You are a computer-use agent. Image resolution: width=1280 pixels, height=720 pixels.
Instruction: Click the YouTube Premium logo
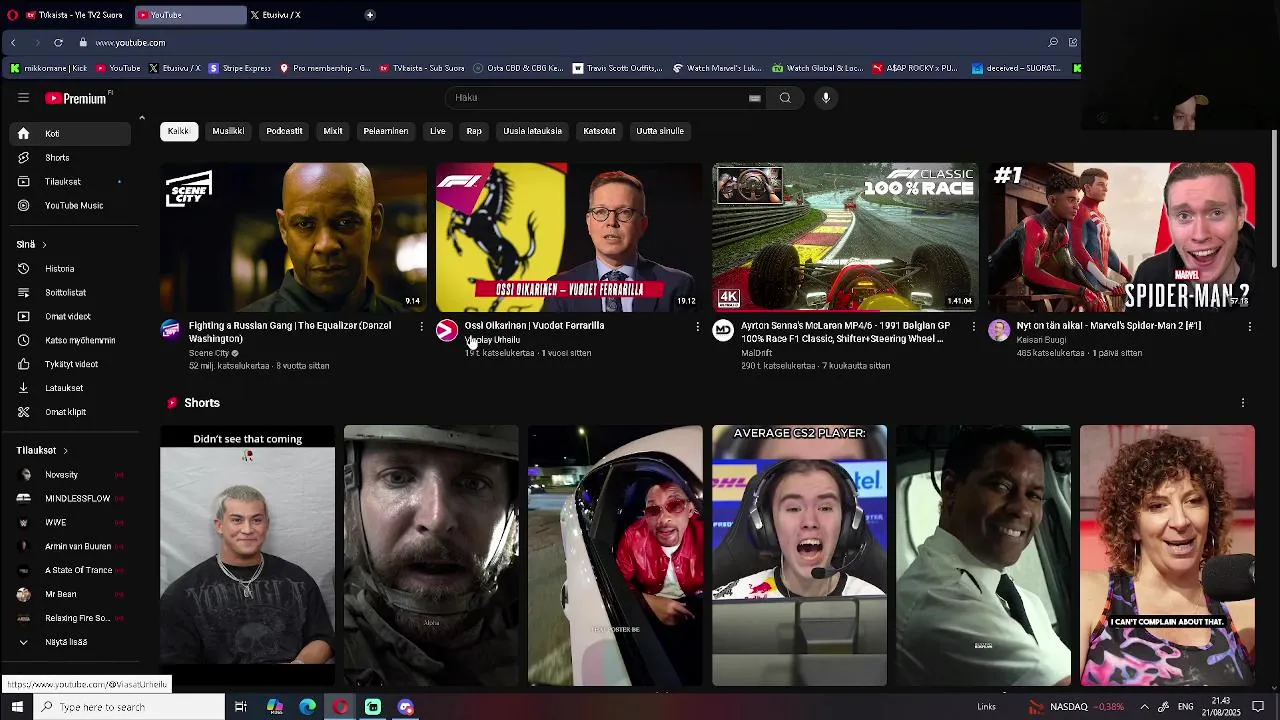click(x=78, y=98)
